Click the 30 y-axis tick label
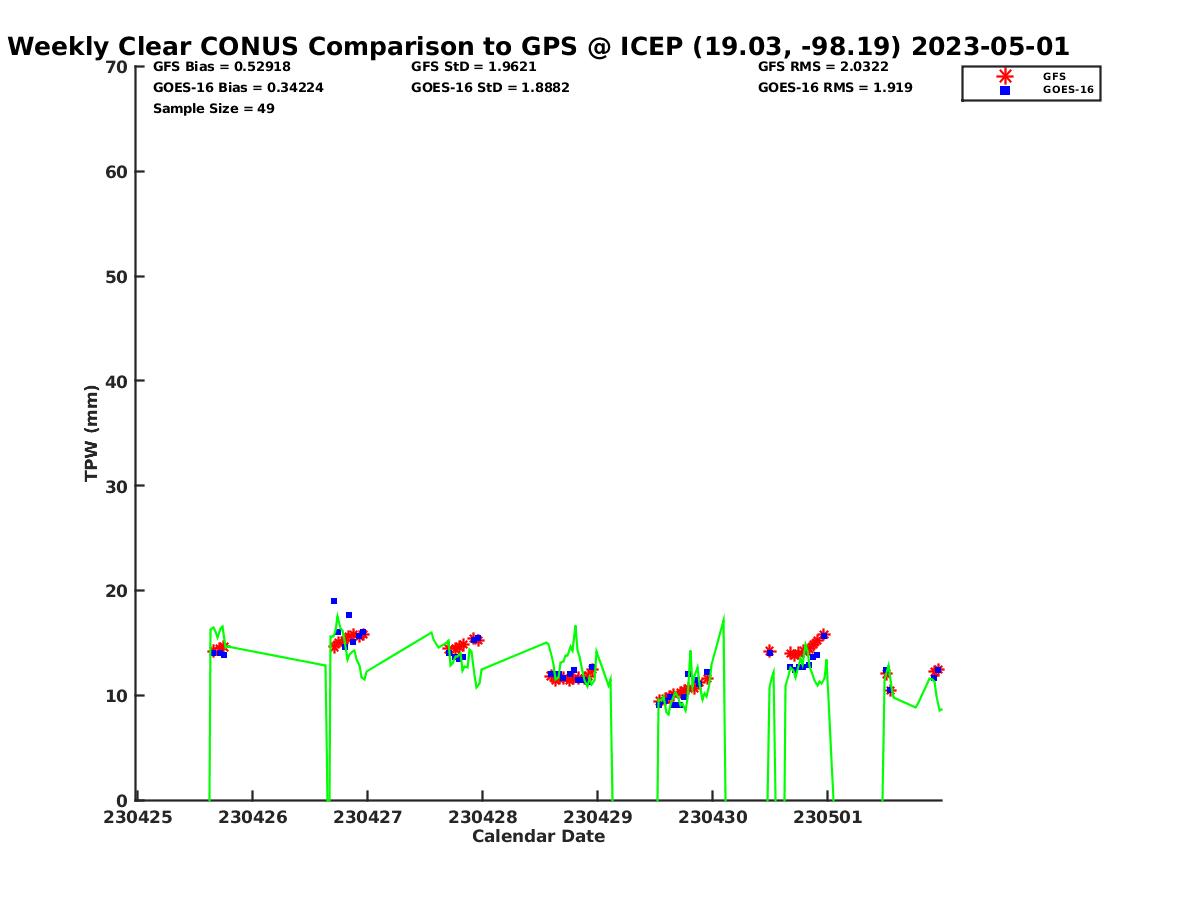 pos(116,486)
